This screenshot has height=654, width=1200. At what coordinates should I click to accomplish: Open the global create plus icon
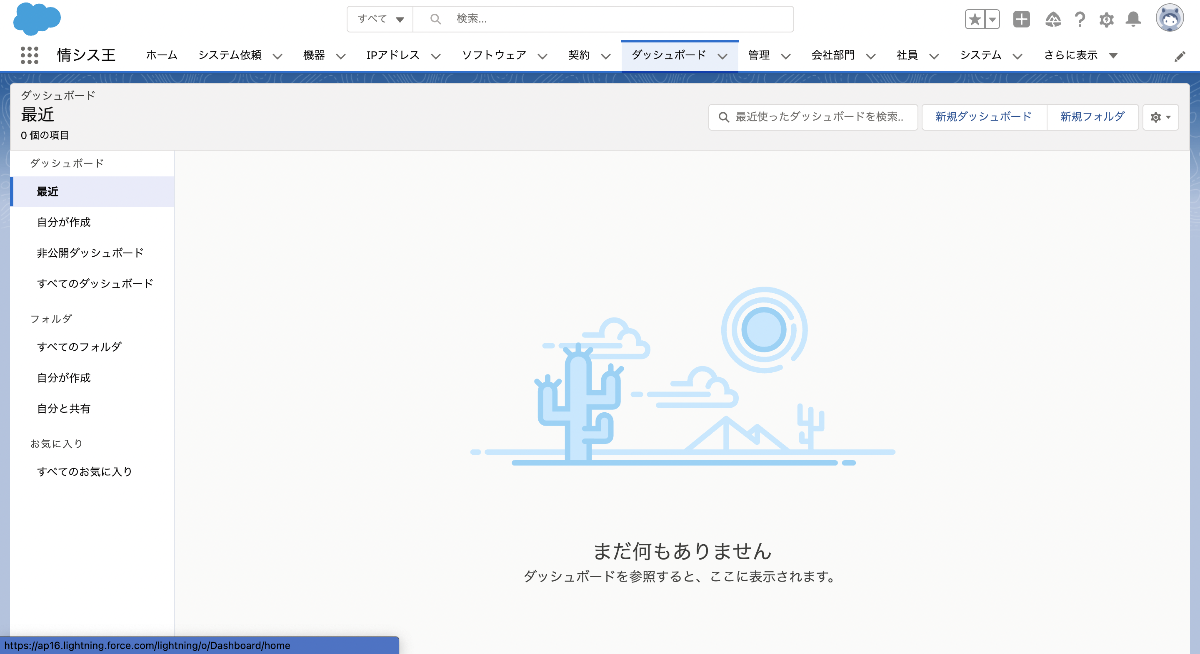pos(1021,19)
